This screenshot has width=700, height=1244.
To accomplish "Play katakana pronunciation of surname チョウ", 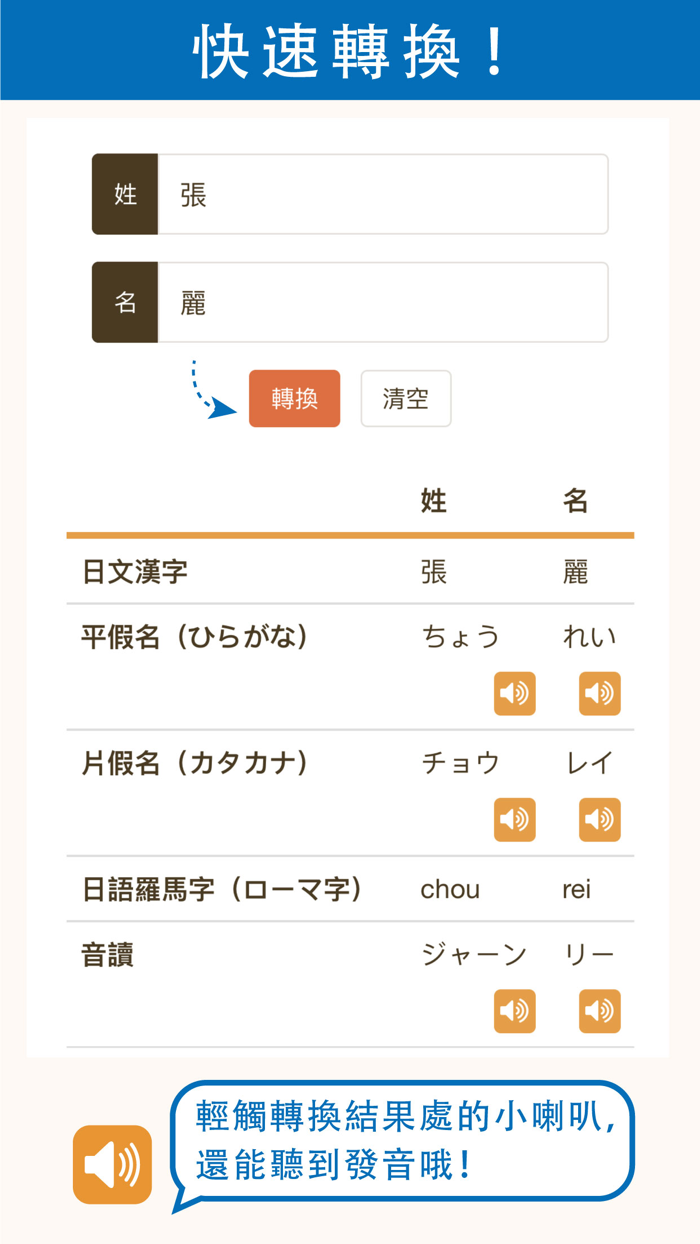I will coord(514,819).
